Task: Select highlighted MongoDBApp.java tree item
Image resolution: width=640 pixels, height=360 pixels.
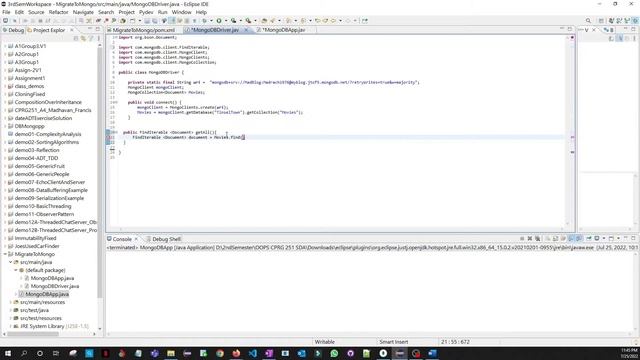Action: click(47, 294)
